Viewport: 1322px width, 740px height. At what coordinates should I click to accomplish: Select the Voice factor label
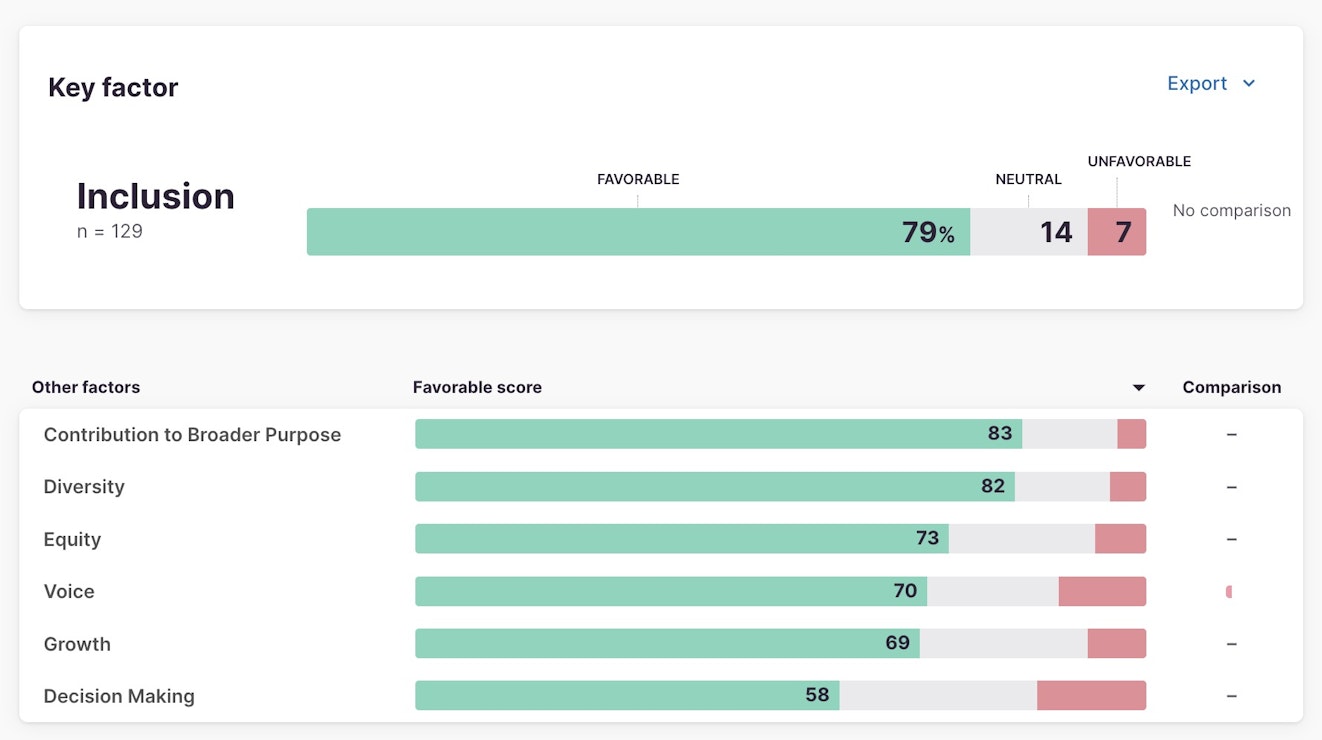click(x=69, y=592)
